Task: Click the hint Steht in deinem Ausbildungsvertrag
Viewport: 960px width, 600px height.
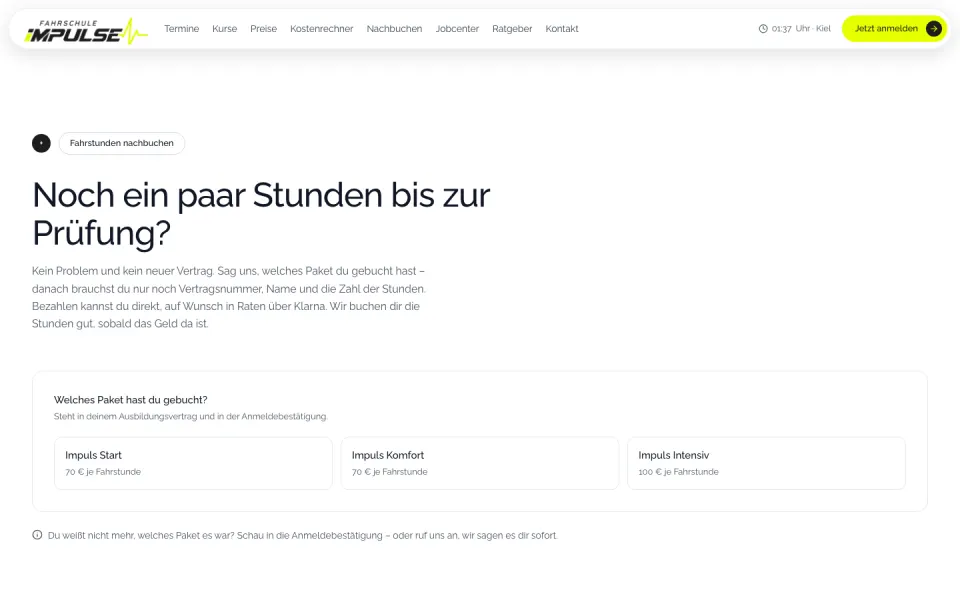Action: click(190, 416)
